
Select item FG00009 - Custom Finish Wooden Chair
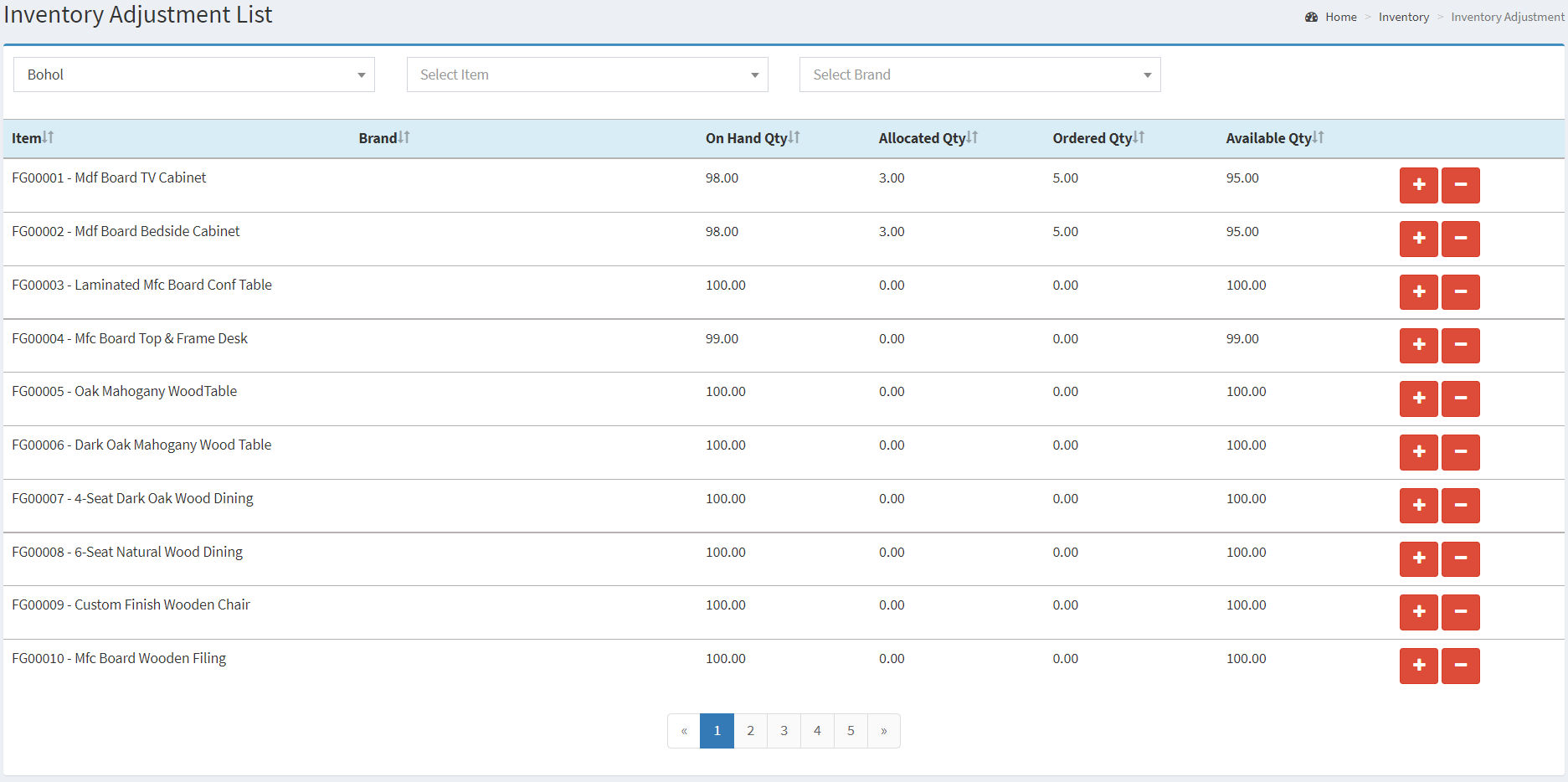131,604
